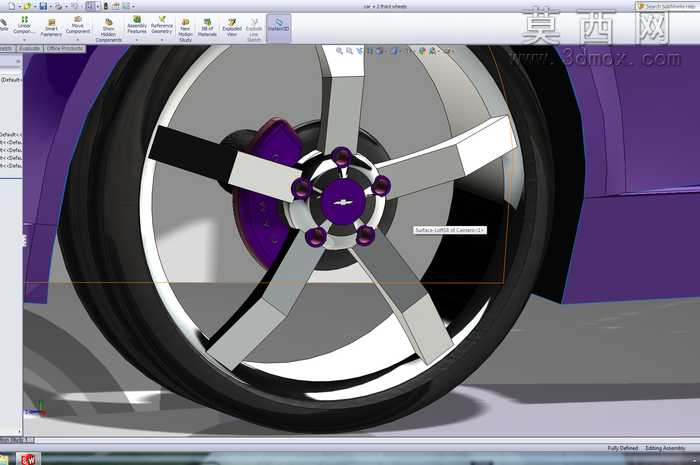700x465 pixels.
Task: Click the Apply Scene icon
Action: tap(432, 51)
